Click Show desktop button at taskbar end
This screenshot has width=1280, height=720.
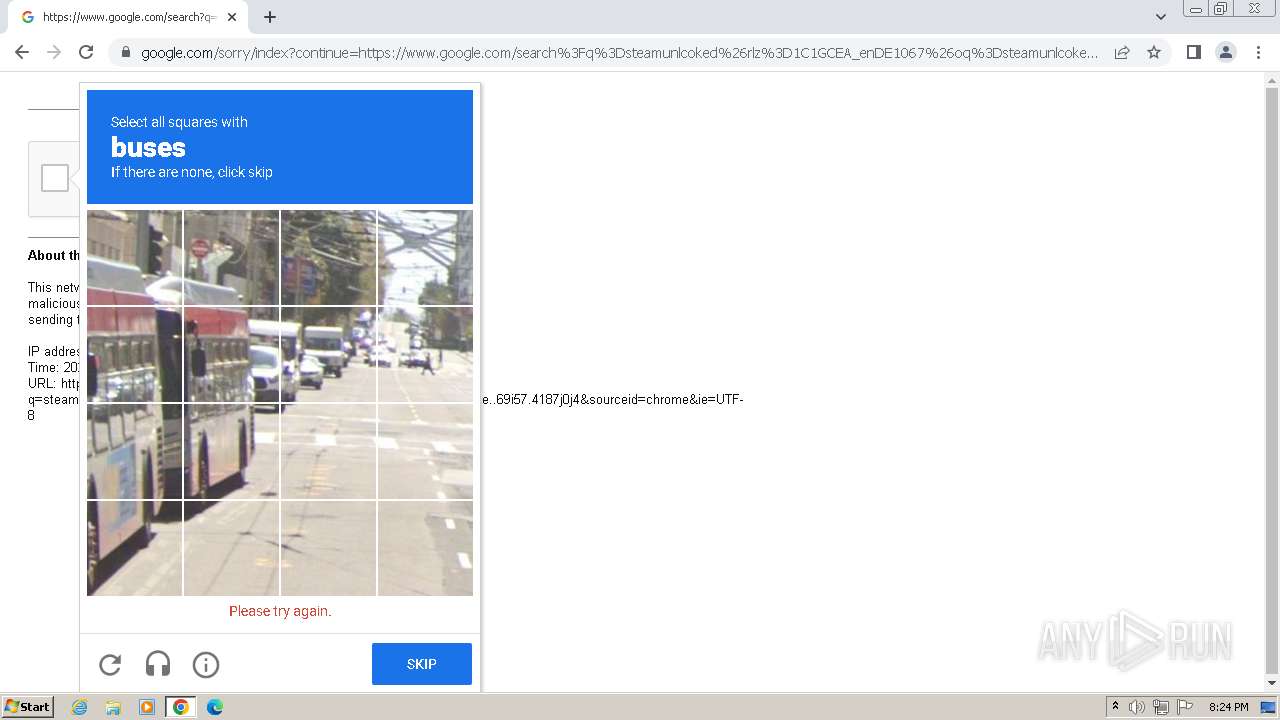[x=1268, y=707]
